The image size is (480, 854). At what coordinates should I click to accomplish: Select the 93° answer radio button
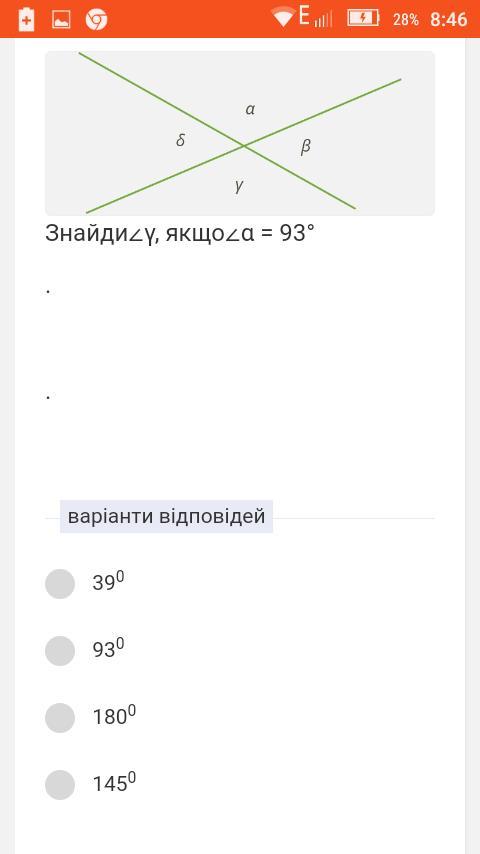[60, 651]
